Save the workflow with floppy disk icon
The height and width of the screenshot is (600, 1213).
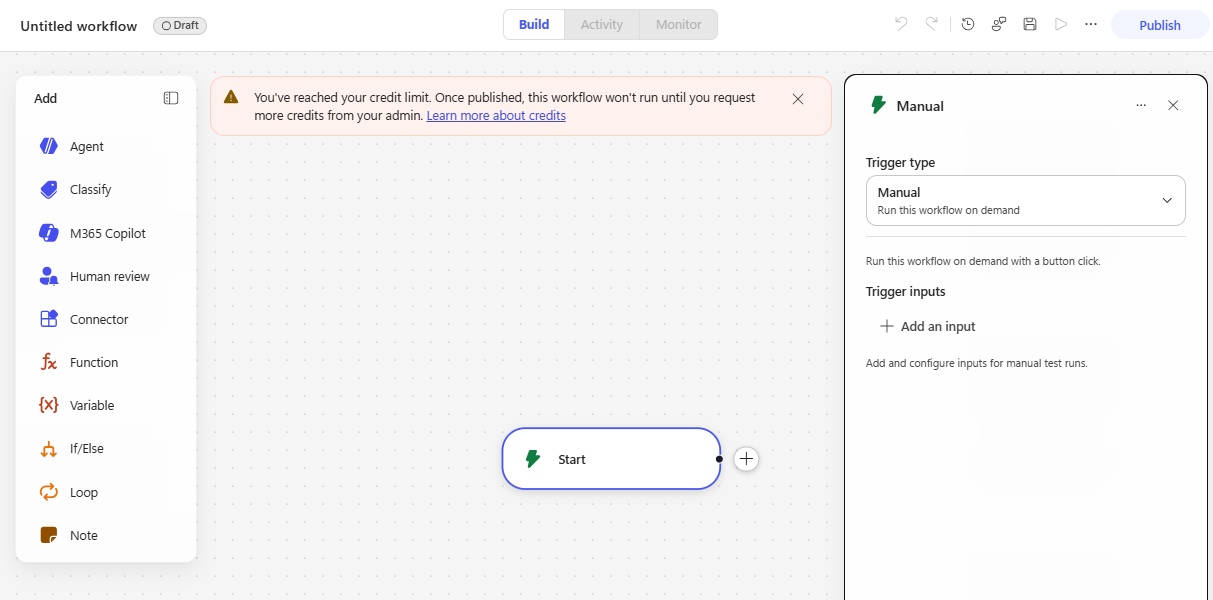click(1030, 24)
